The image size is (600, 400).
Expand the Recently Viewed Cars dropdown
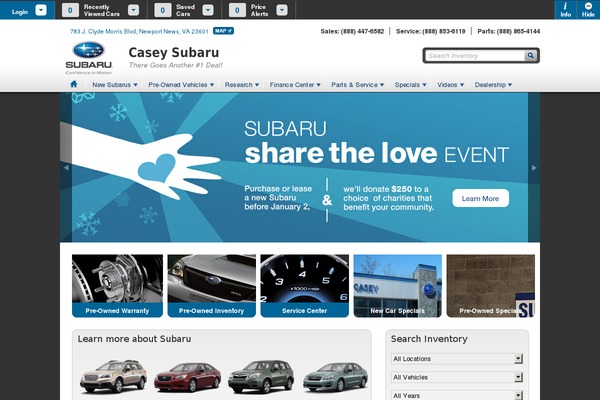click(133, 10)
